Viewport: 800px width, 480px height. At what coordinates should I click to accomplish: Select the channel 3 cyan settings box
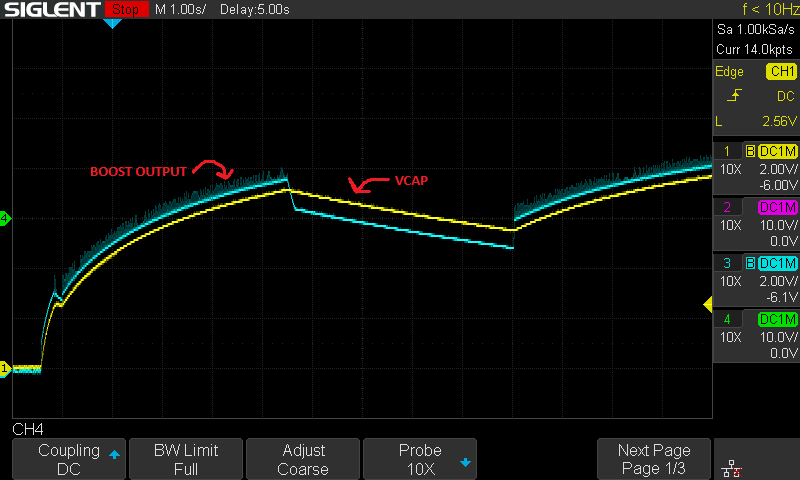756,280
